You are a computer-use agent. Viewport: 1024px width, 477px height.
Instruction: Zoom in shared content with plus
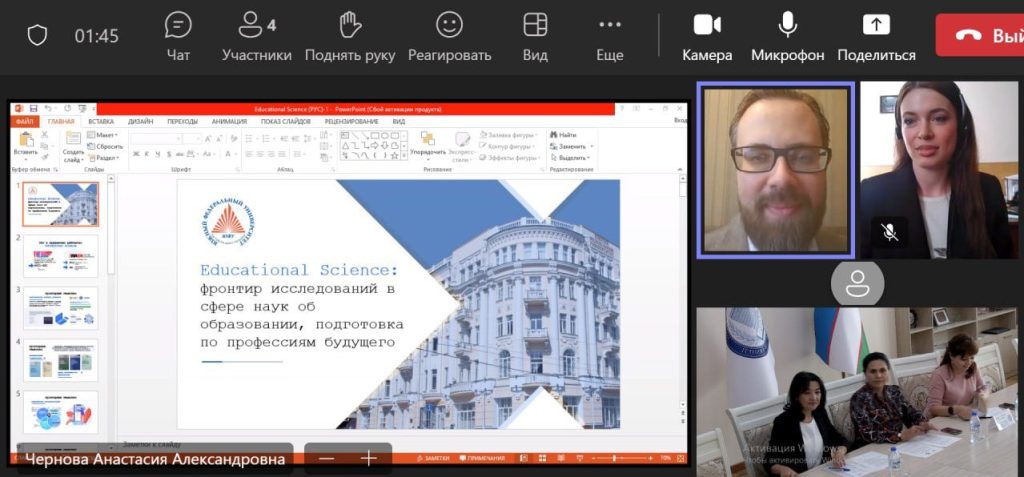point(368,459)
